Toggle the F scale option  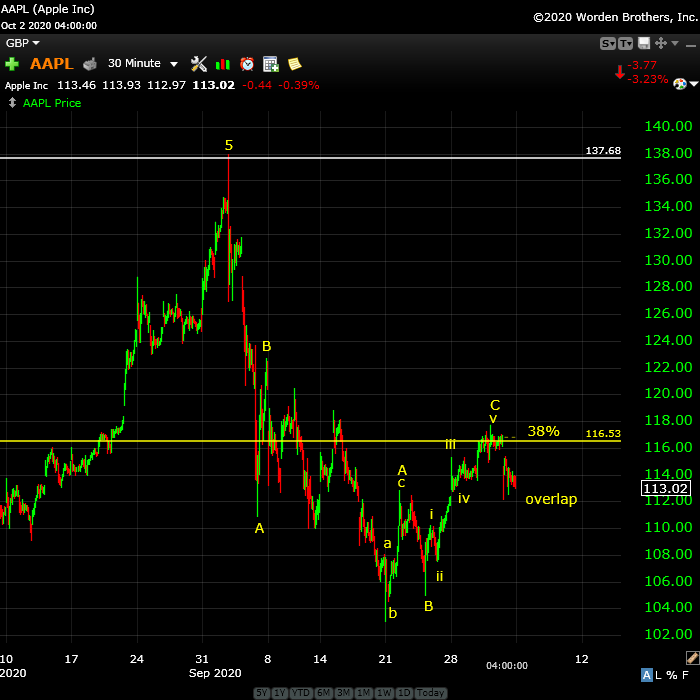(x=685, y=675)
